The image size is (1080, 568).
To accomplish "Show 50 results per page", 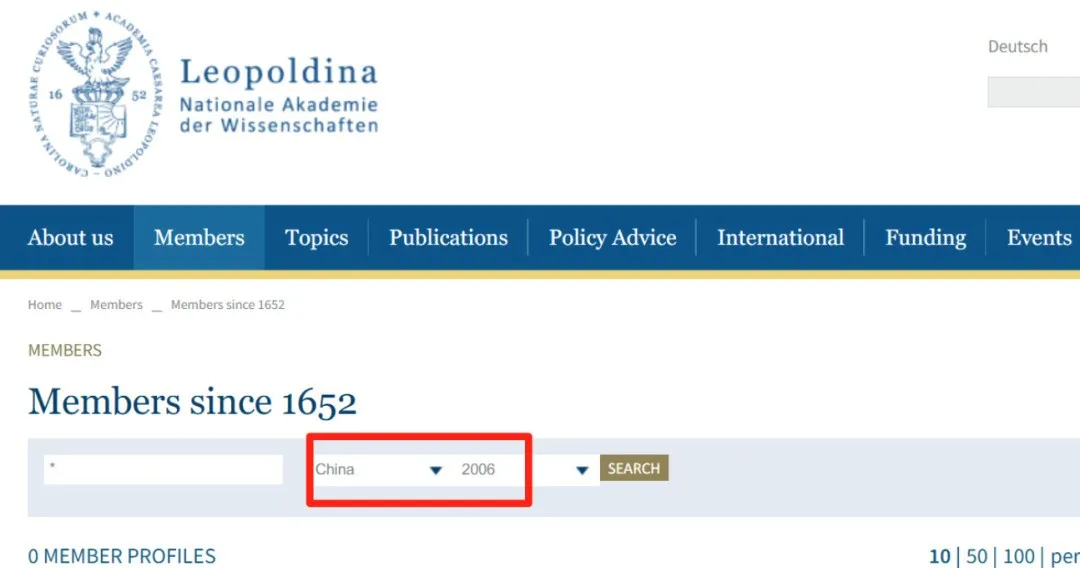I will pos(976,556).
